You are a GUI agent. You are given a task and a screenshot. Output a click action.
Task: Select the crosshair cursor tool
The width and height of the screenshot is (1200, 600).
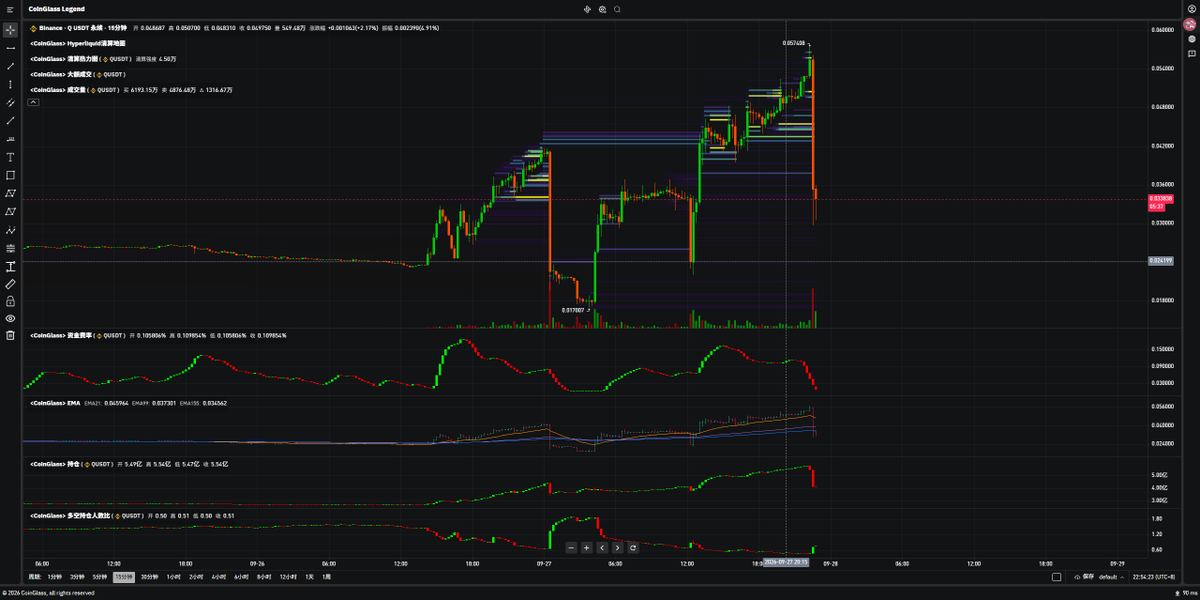click(x=10, y=30)
